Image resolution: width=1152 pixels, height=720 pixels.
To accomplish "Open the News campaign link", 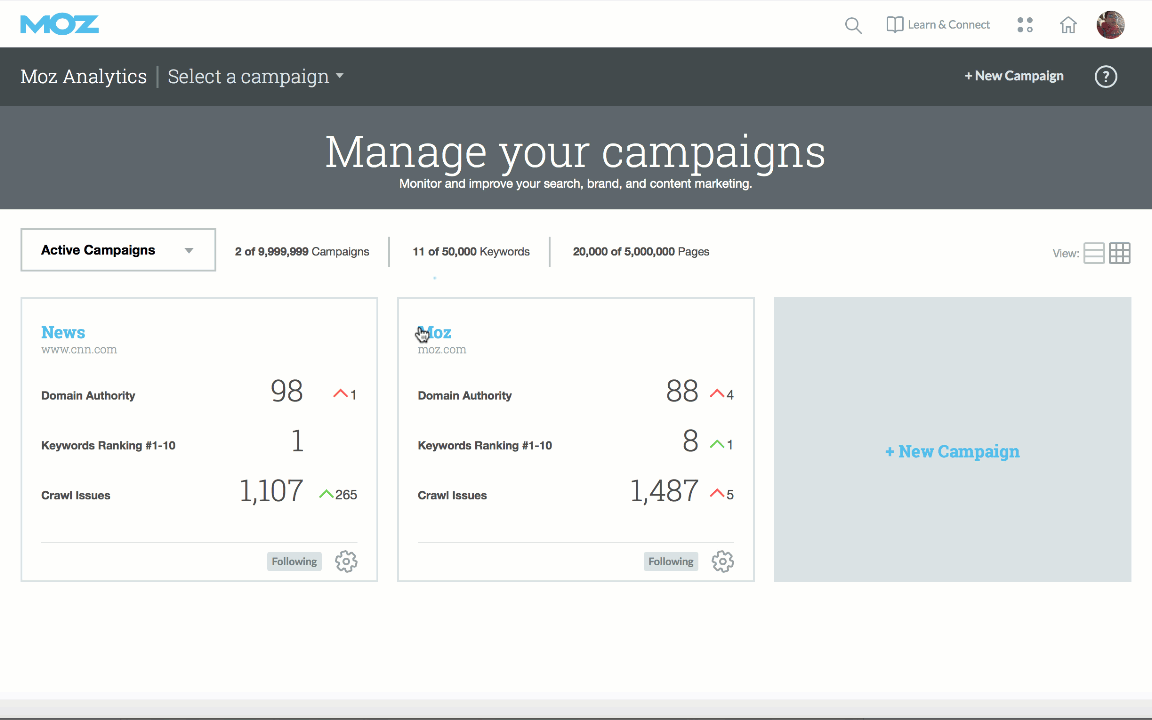I will tap(63, 332).
